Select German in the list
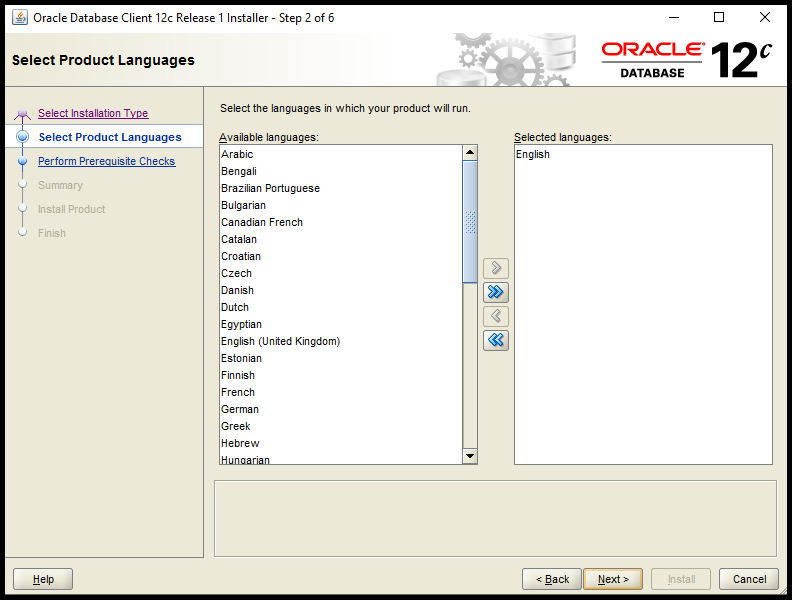Viewport: 792px width, 600px height. click(341, 409)
